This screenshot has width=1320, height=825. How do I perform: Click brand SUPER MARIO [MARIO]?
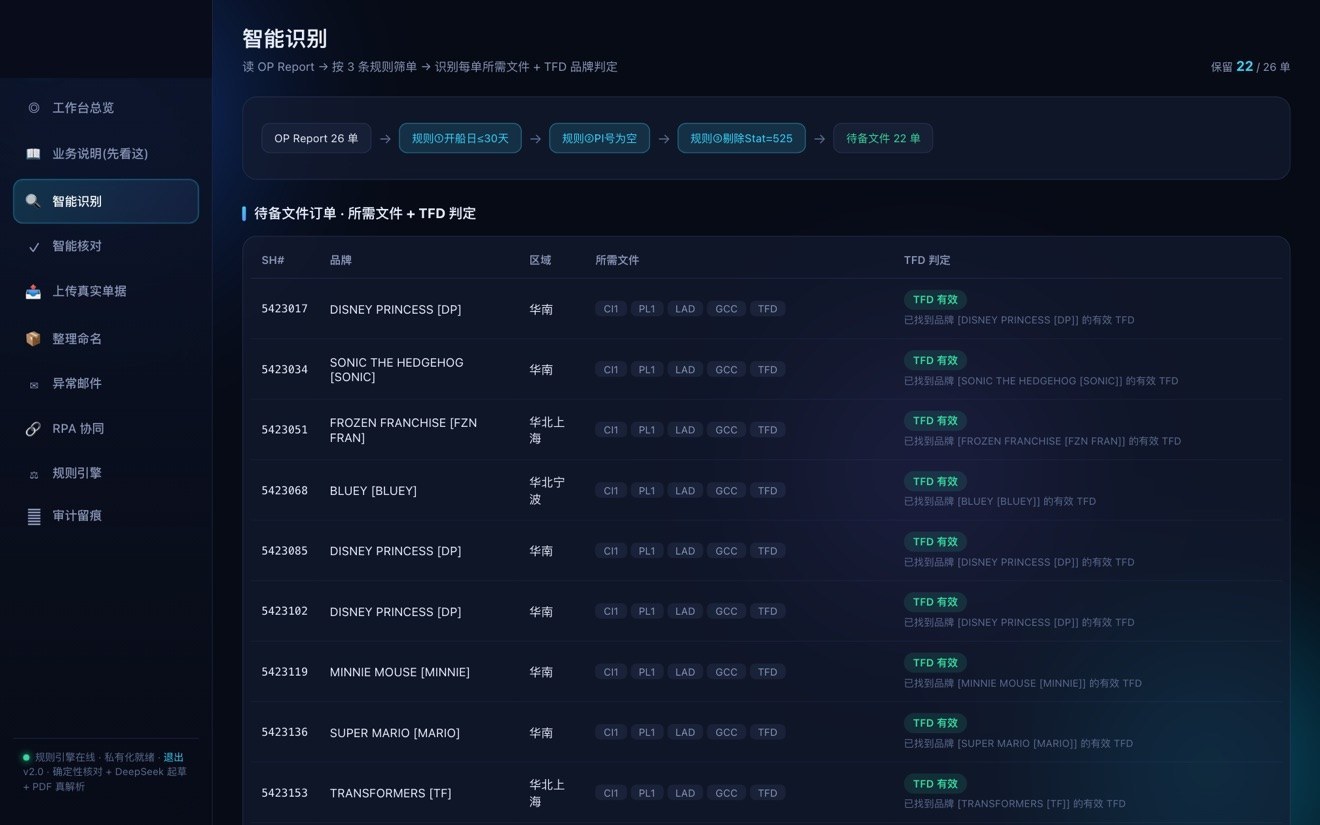tap(395, 733)
